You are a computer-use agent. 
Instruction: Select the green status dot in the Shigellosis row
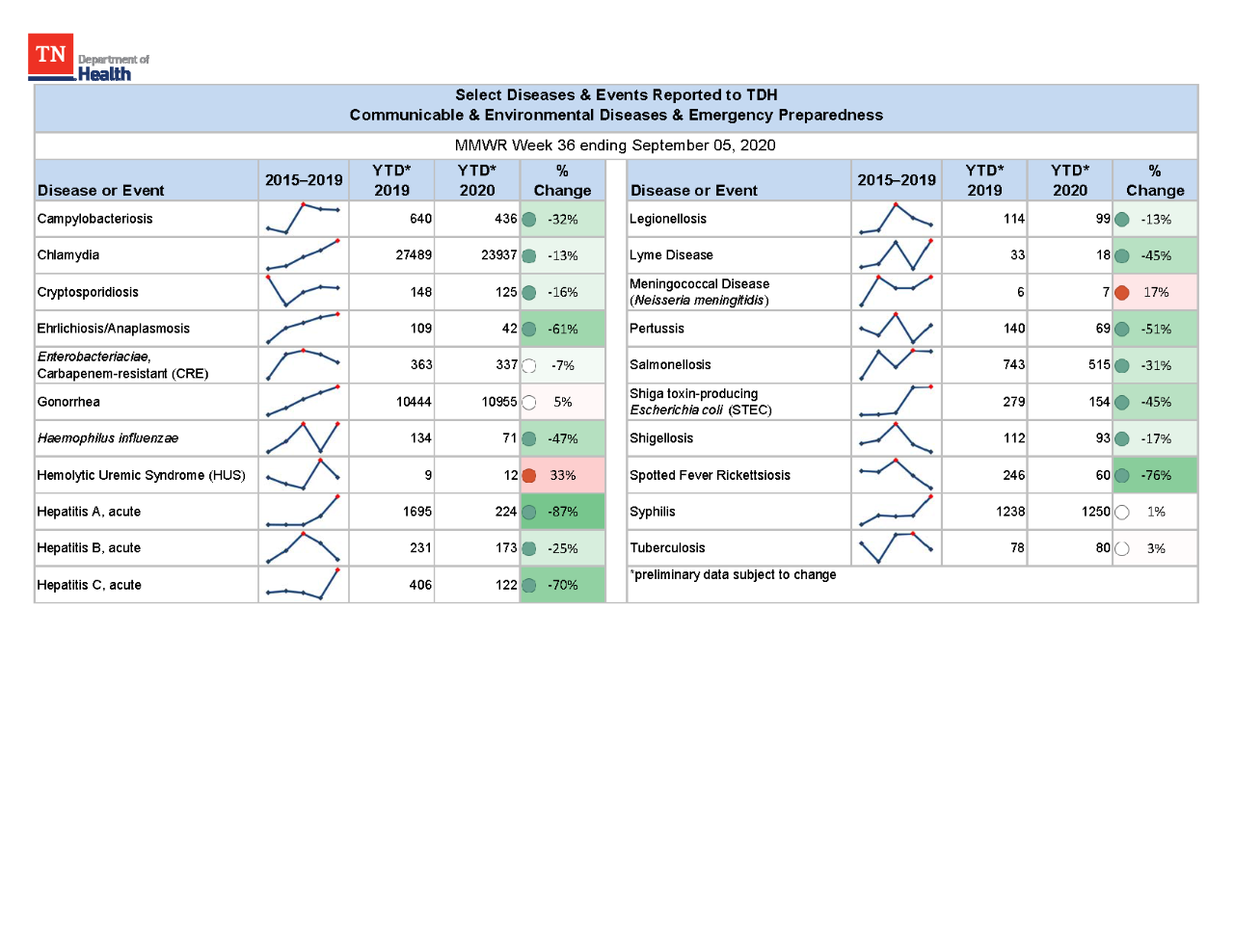[1122, 439]
